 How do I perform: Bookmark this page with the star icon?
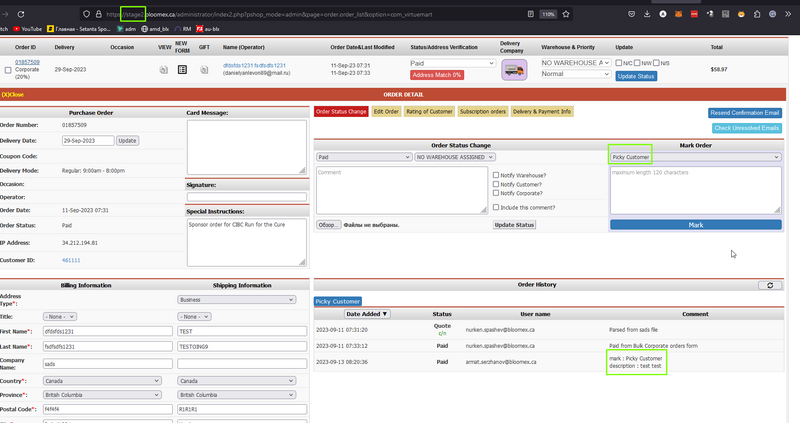[566, 14]
